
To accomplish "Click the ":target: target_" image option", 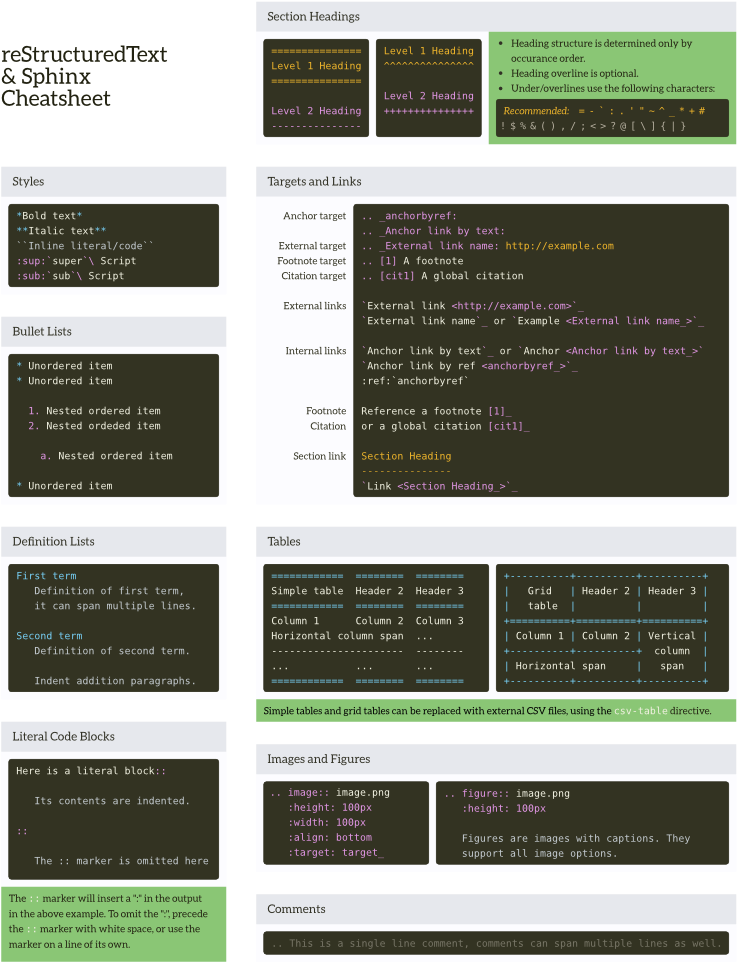I will pyautogui.click(x=335, y=852).
